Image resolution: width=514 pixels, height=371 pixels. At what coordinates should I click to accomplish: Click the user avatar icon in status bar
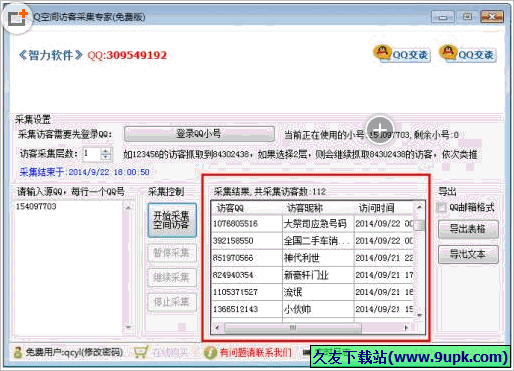click(x=17, y=352)
